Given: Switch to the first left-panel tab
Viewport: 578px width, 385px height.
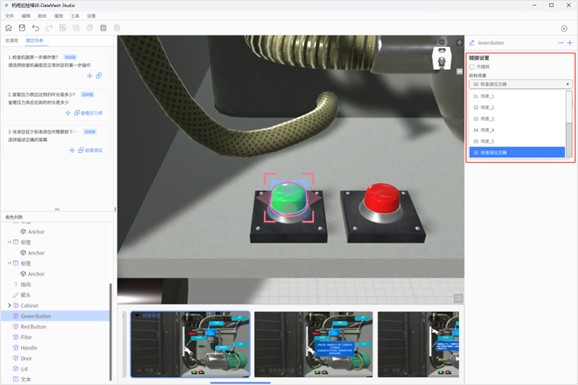Looking at the screenshot, I should click(11, 41).
